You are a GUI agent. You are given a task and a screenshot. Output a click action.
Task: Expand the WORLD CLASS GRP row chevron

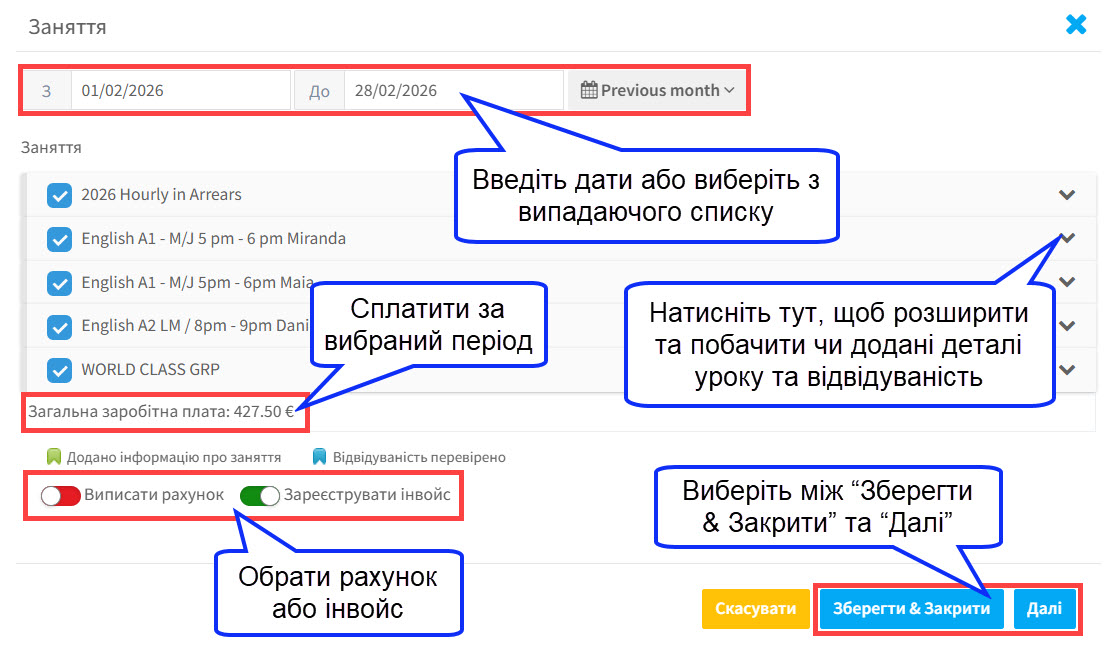[x=1067, y=369]
